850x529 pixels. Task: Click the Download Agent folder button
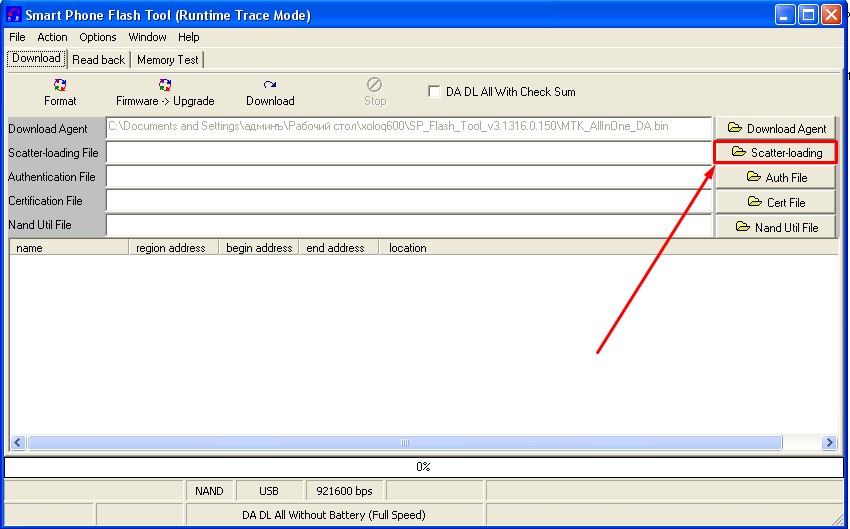[776, 128]
